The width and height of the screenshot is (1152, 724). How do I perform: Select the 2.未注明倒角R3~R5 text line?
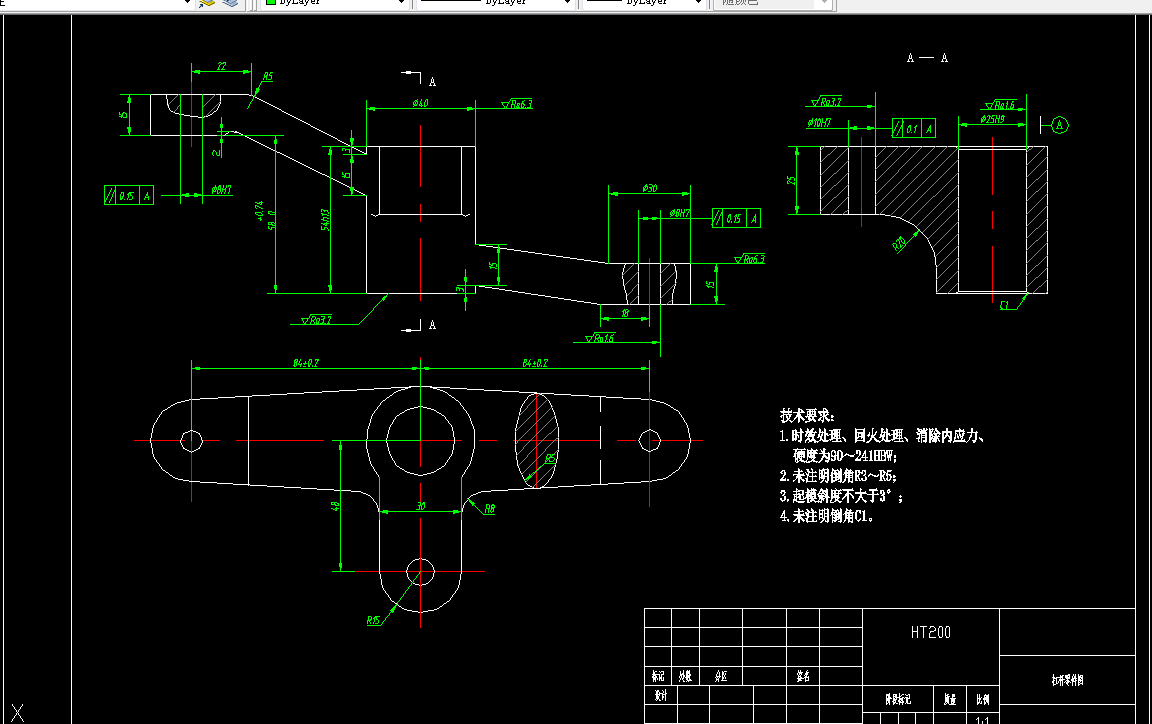[838, 476]
